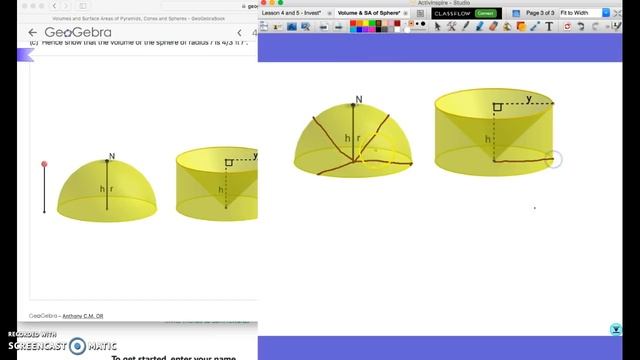Pick the orange color swatch

click(x=360, y=23)
